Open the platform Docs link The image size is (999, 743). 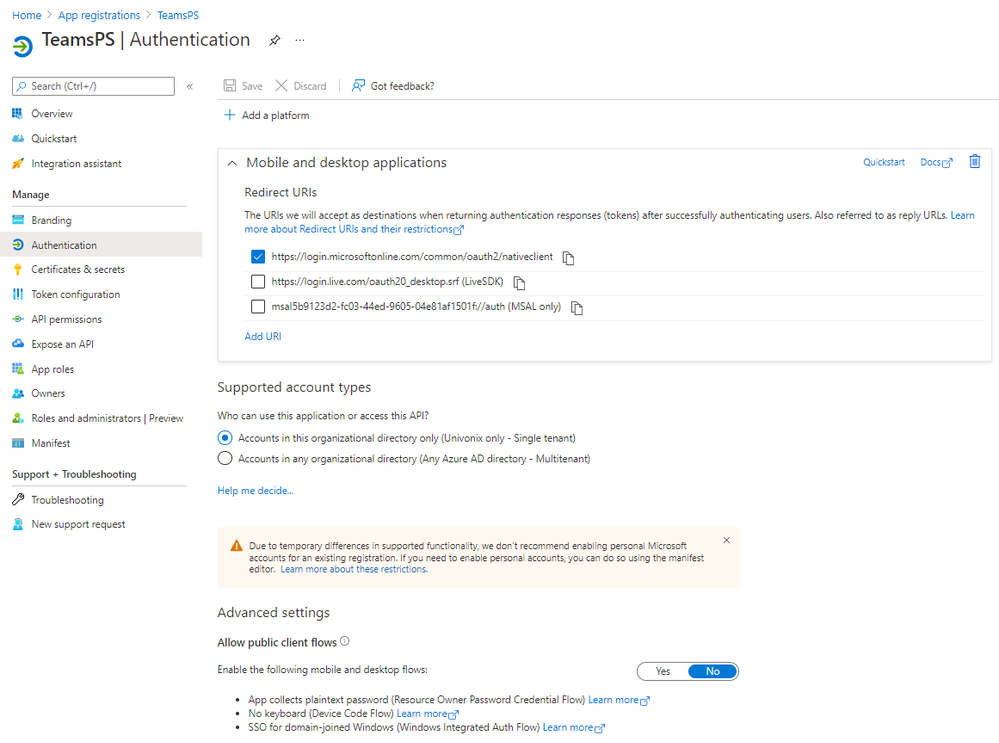point(936,162)
